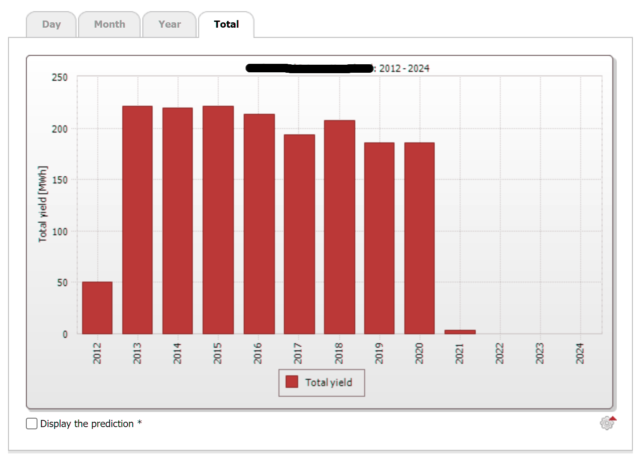
Task: Click the Total yield legend label
Action: click(329, 382)
